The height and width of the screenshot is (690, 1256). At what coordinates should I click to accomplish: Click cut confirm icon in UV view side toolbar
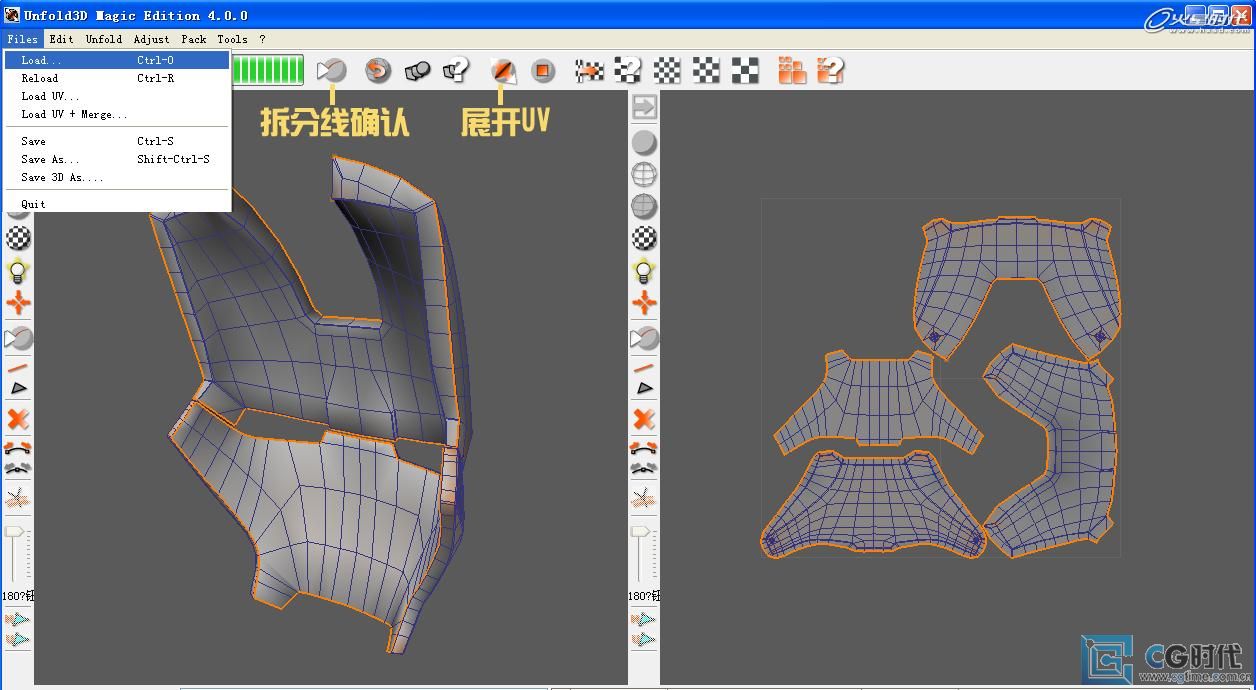click(644, 339)
